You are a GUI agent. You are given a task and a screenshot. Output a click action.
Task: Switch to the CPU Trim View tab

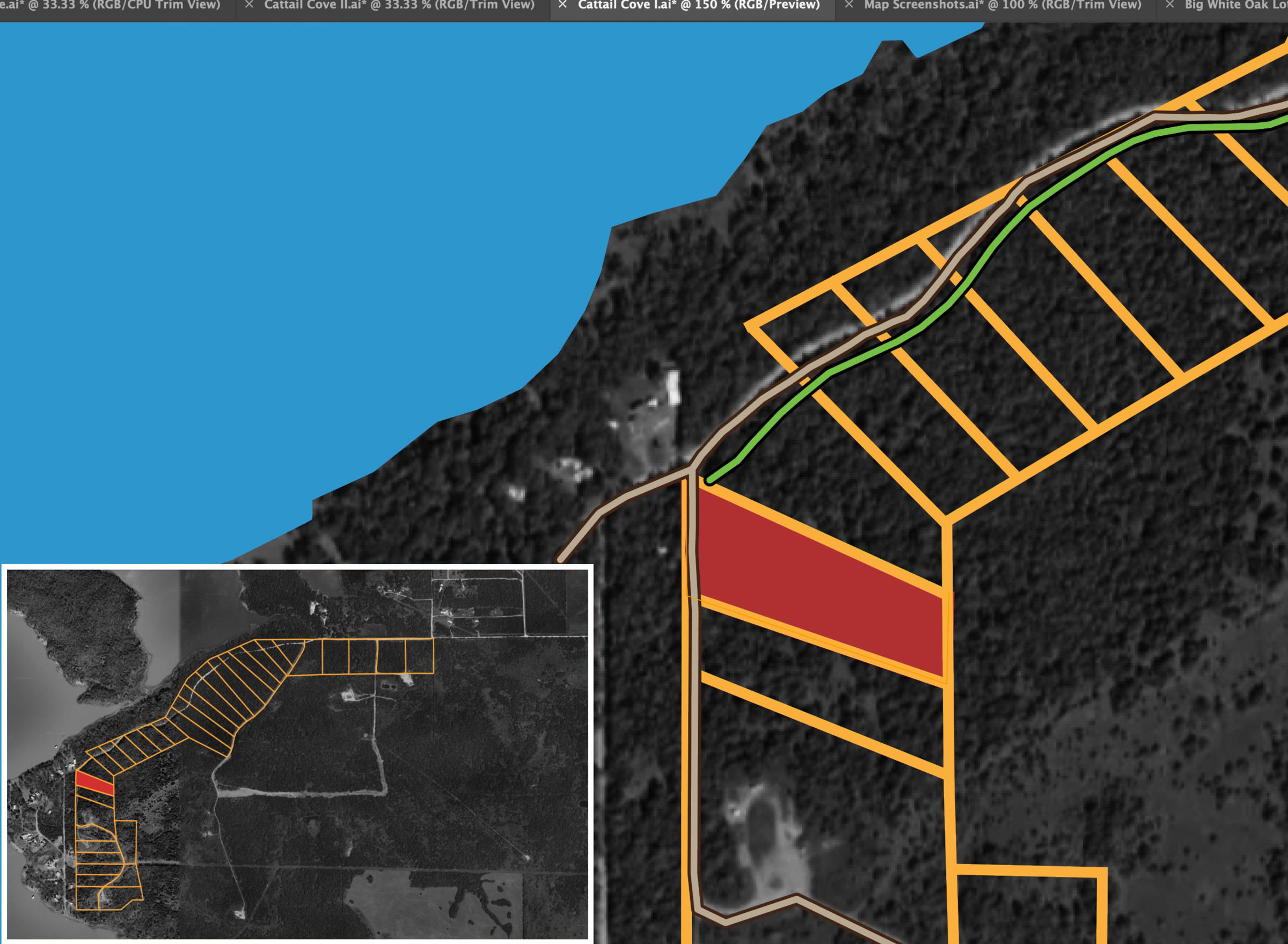coord(114,5)
